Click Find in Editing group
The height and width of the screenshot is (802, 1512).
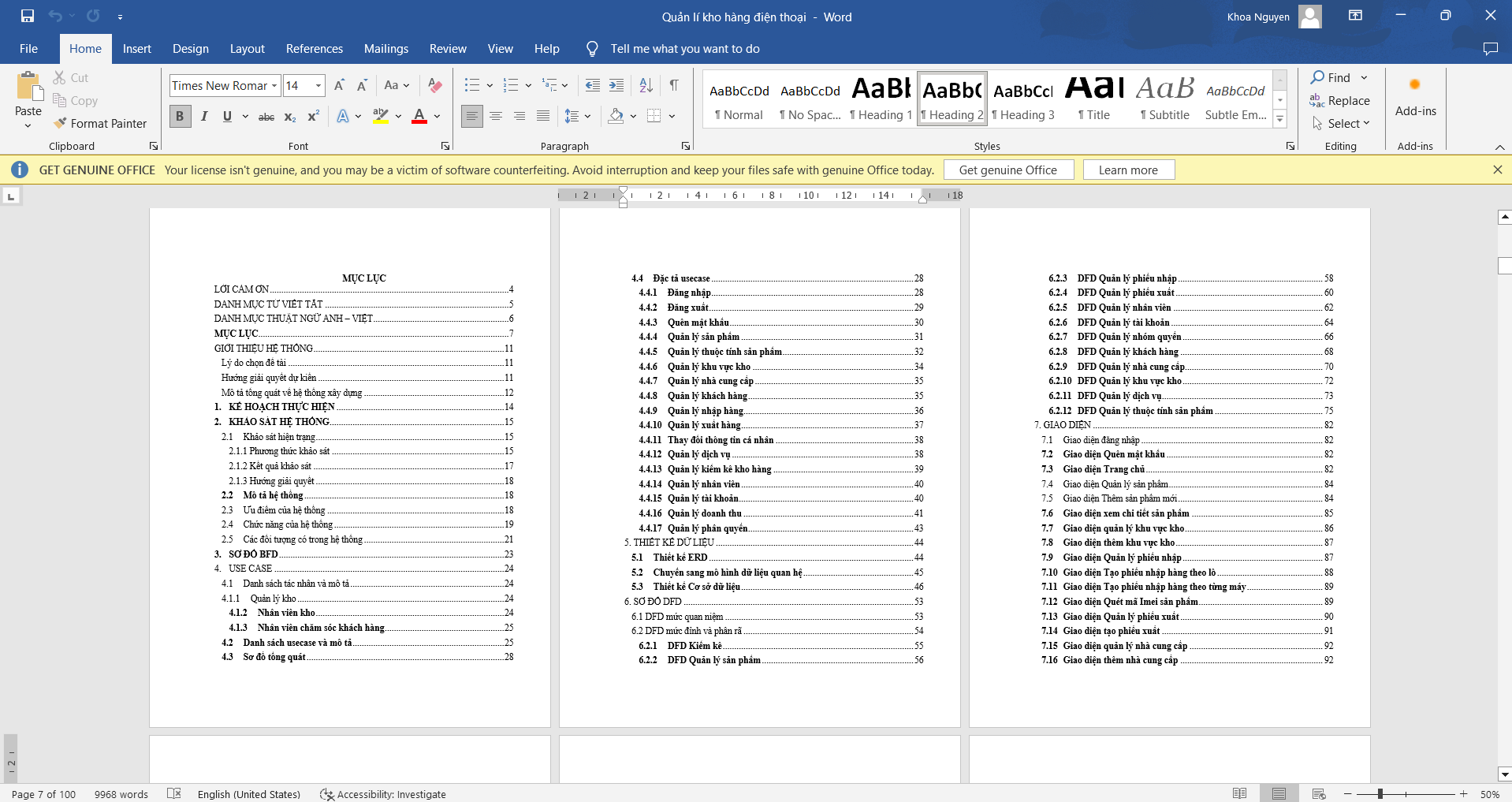click(x=1330, y=77)
